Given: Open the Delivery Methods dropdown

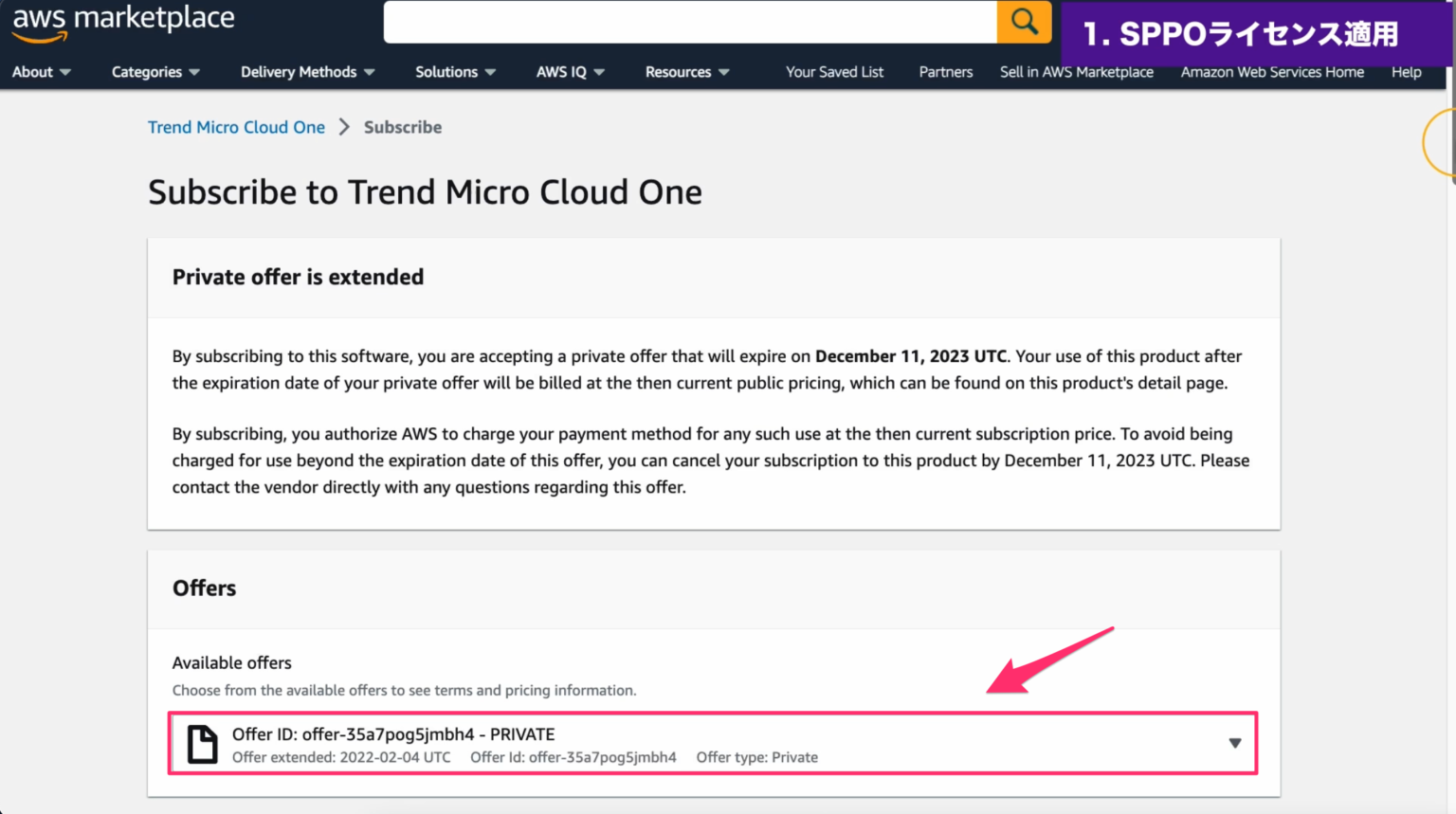Looking at the screenshot, I should [x=307, y=71].
